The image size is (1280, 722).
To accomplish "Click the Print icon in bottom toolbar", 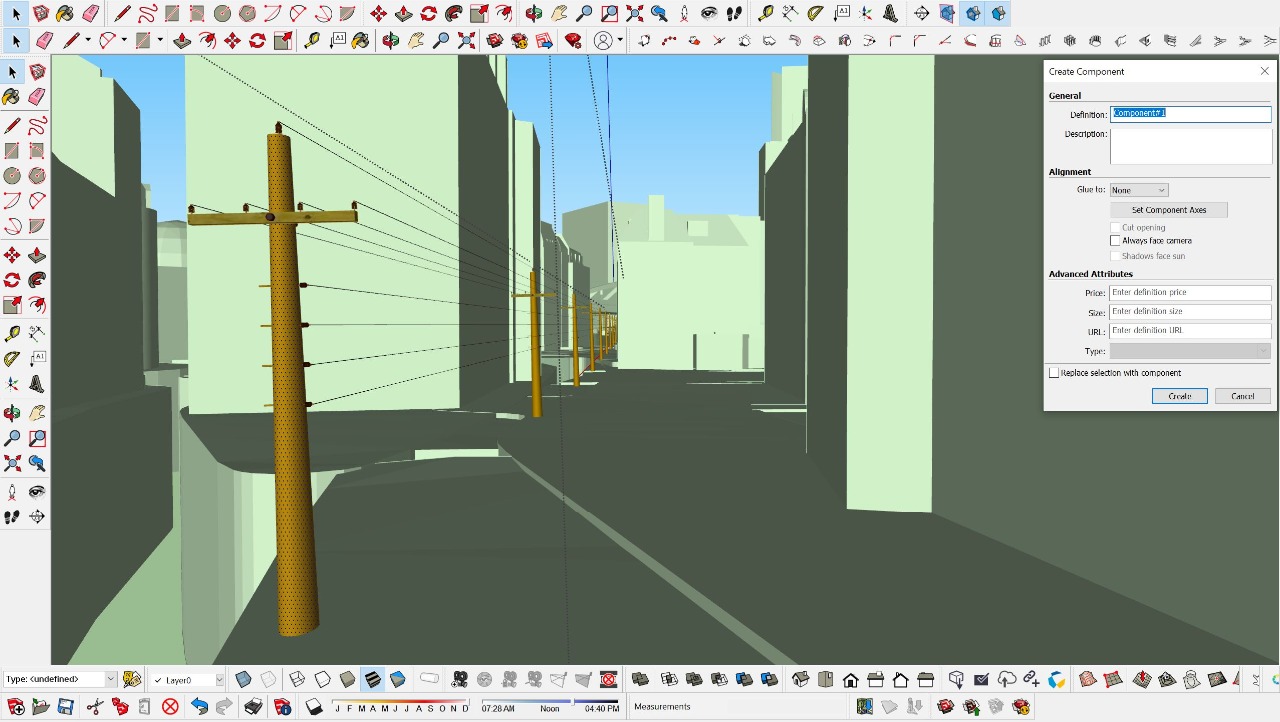I will click(254, 707).
